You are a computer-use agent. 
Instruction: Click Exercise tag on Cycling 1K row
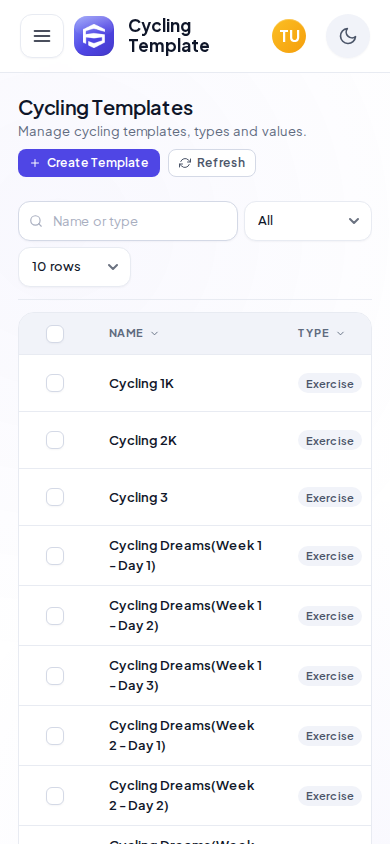(x=330, y=384)
